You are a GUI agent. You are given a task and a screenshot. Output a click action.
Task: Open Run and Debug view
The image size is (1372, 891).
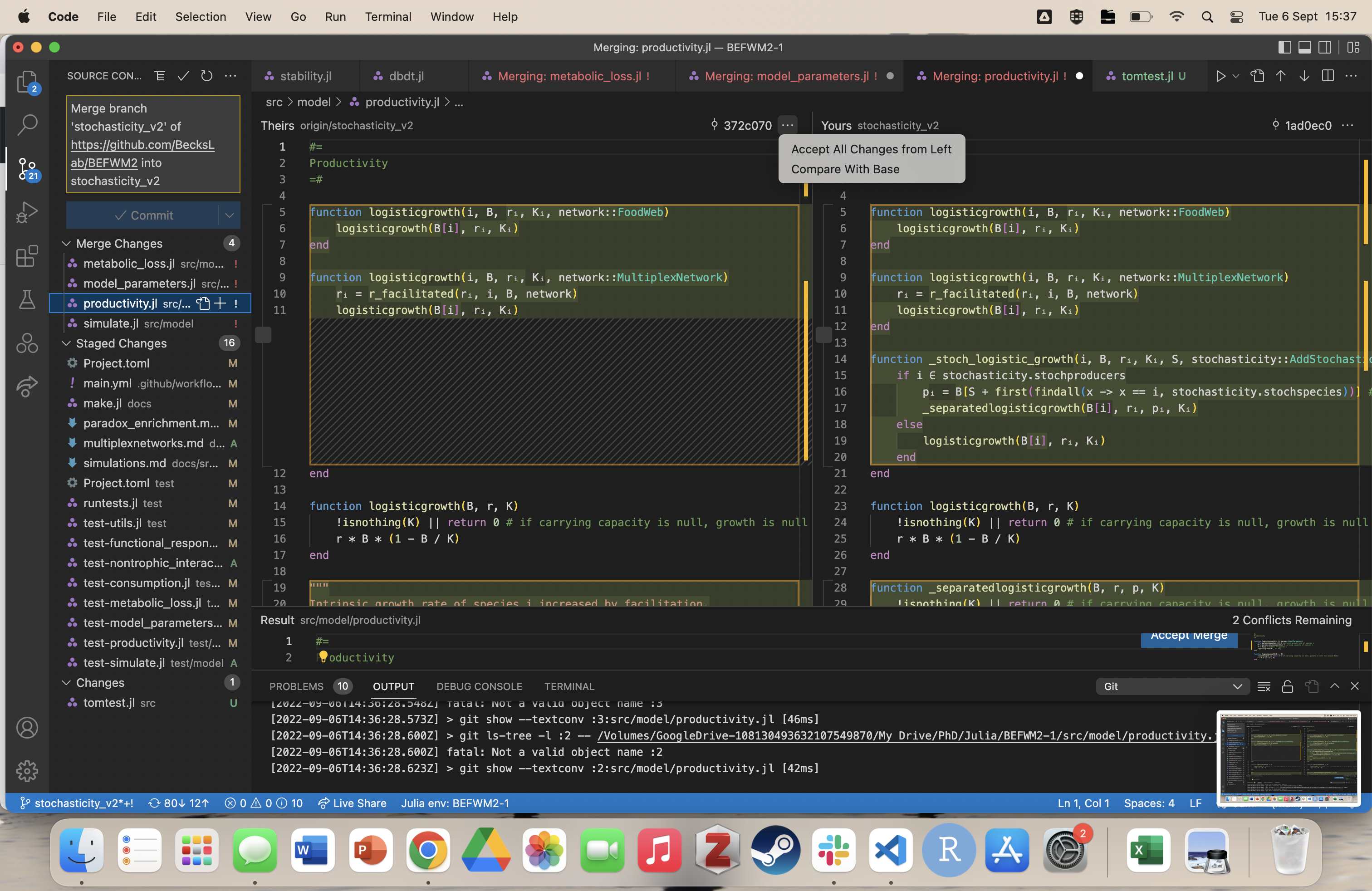26,212
